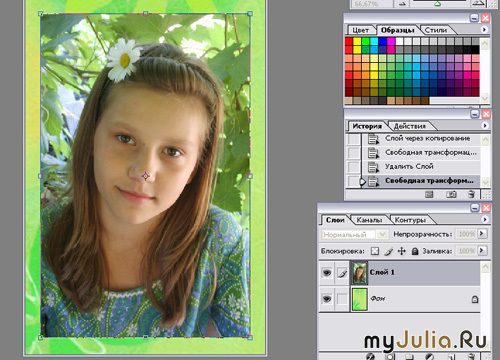Expand the Заливка fill arrow
This screenshot has height=360, width=500.
tap(482, 250)
